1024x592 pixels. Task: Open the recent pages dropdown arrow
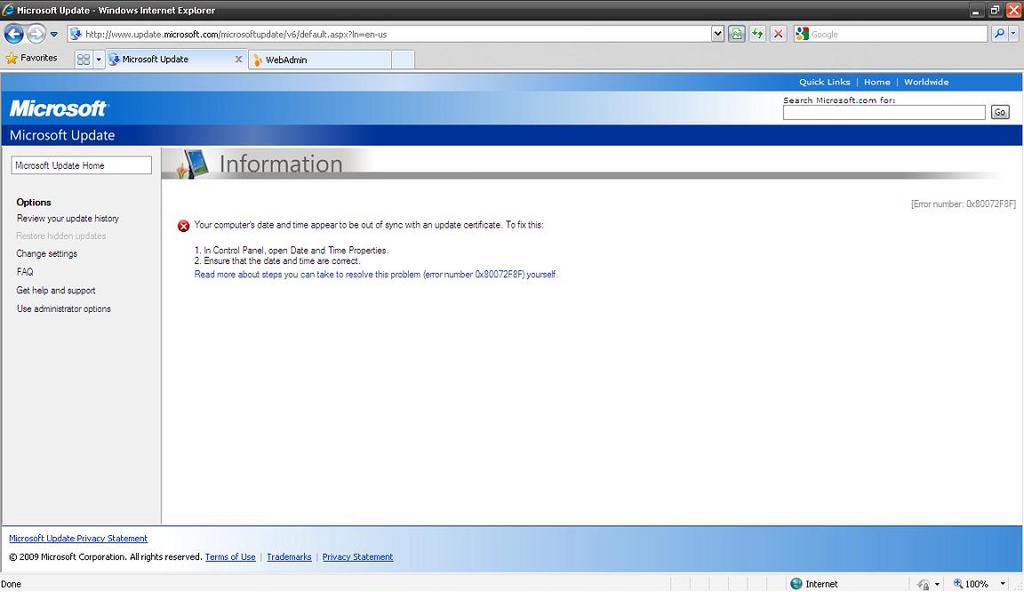pos(54,35)
